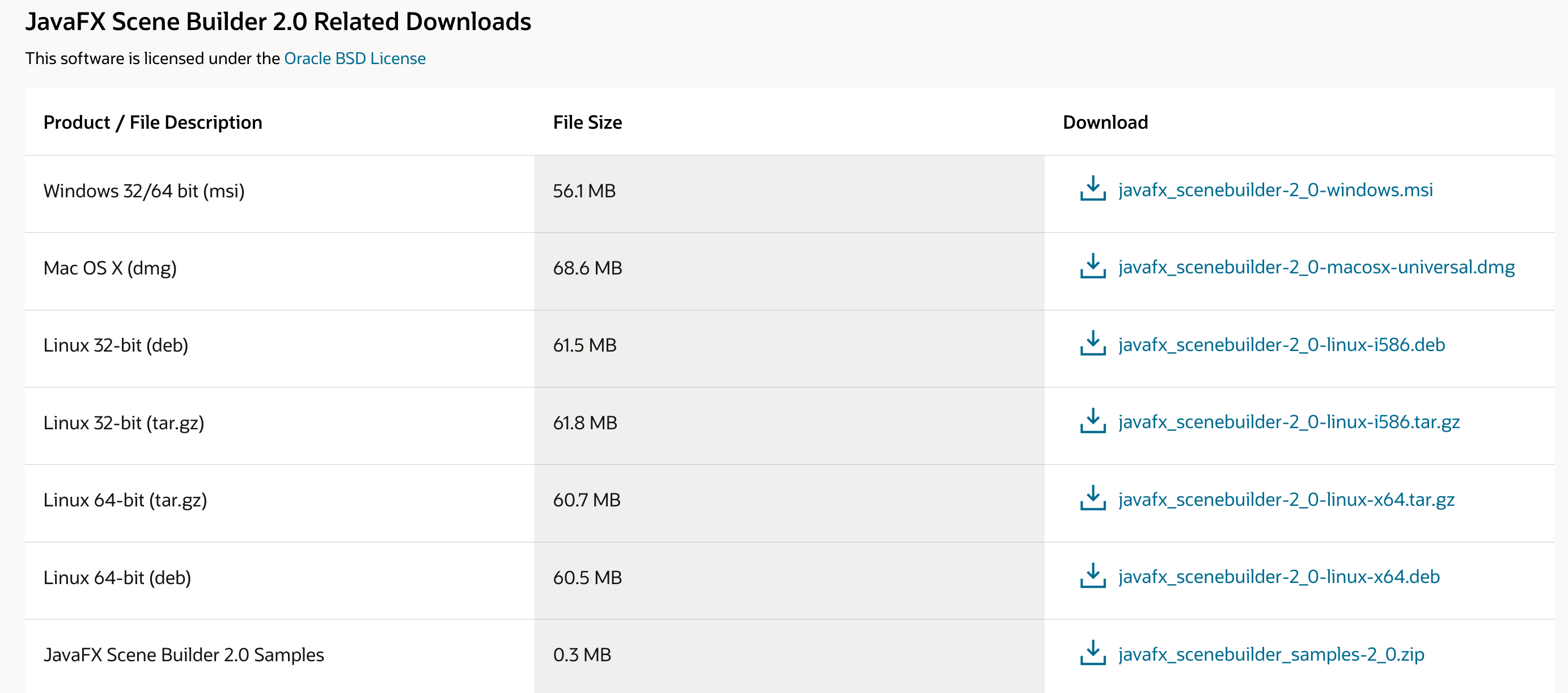Click download icon for Windows msi file

(x=1092, y=189)
